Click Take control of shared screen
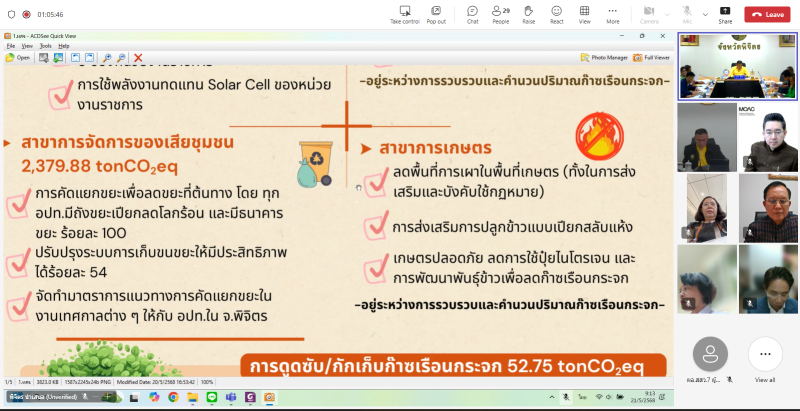Screen dimensions: 800x411 (404, 13)
